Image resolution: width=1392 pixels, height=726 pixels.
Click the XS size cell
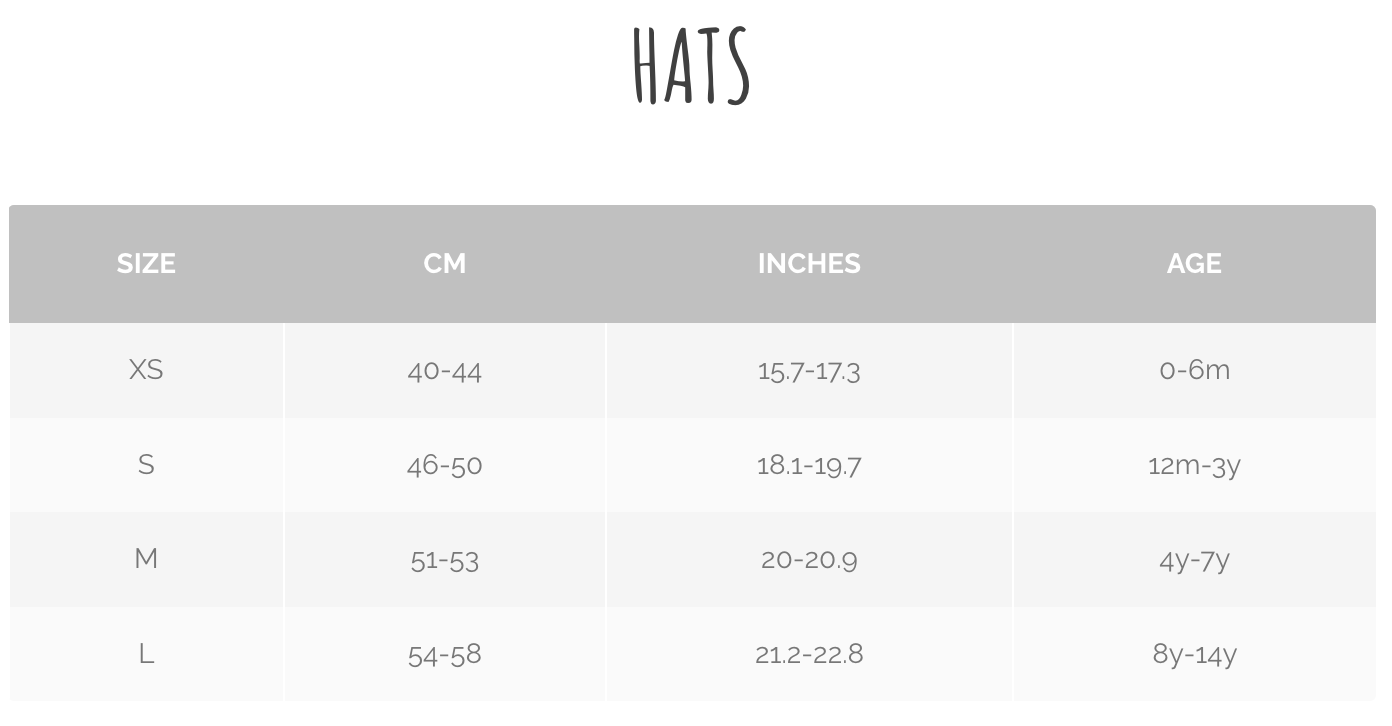[146, 370]
